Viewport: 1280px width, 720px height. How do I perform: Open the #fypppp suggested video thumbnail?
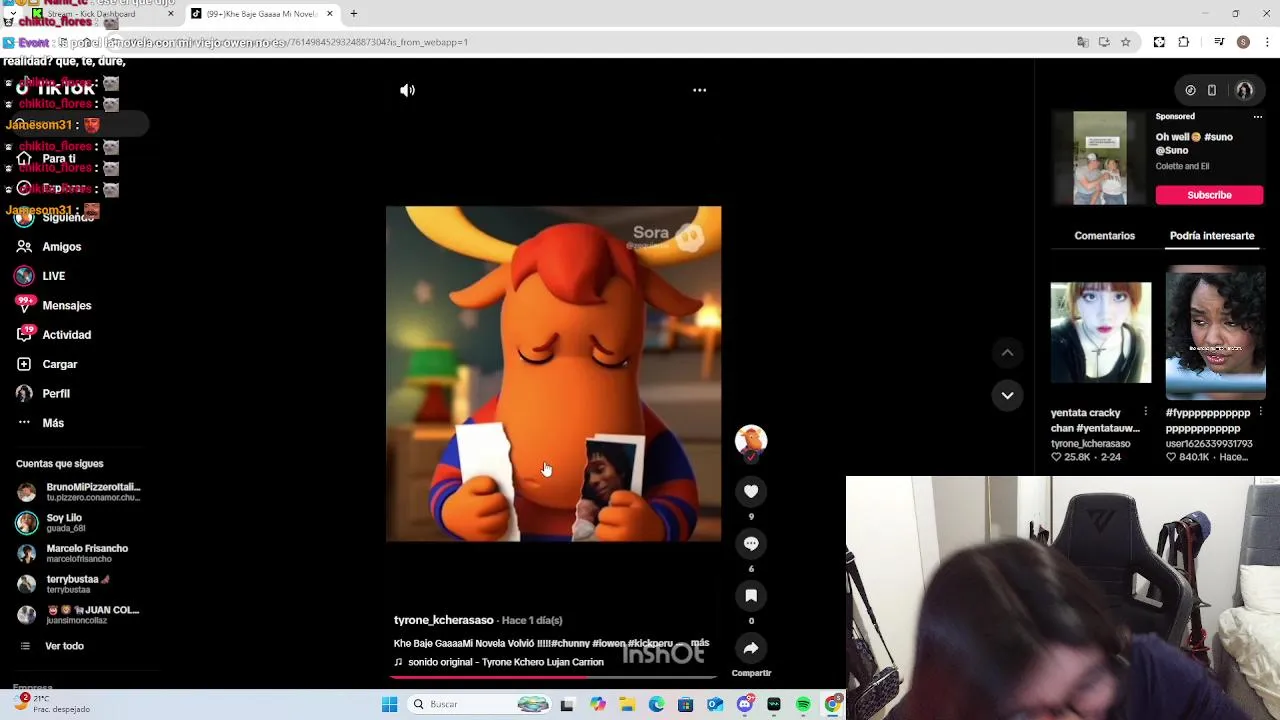(x=1215, y=332)
